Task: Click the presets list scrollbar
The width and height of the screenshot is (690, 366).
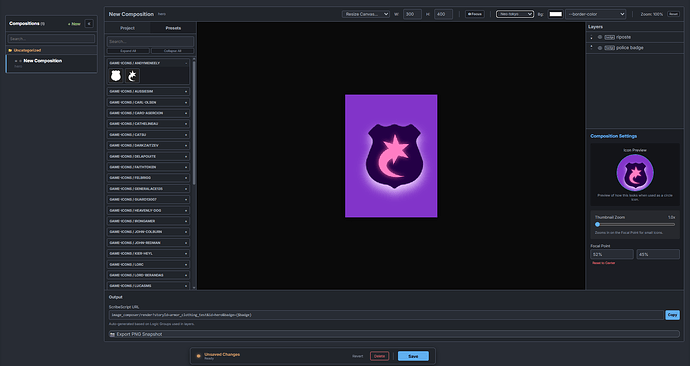Action: point(194,123)
